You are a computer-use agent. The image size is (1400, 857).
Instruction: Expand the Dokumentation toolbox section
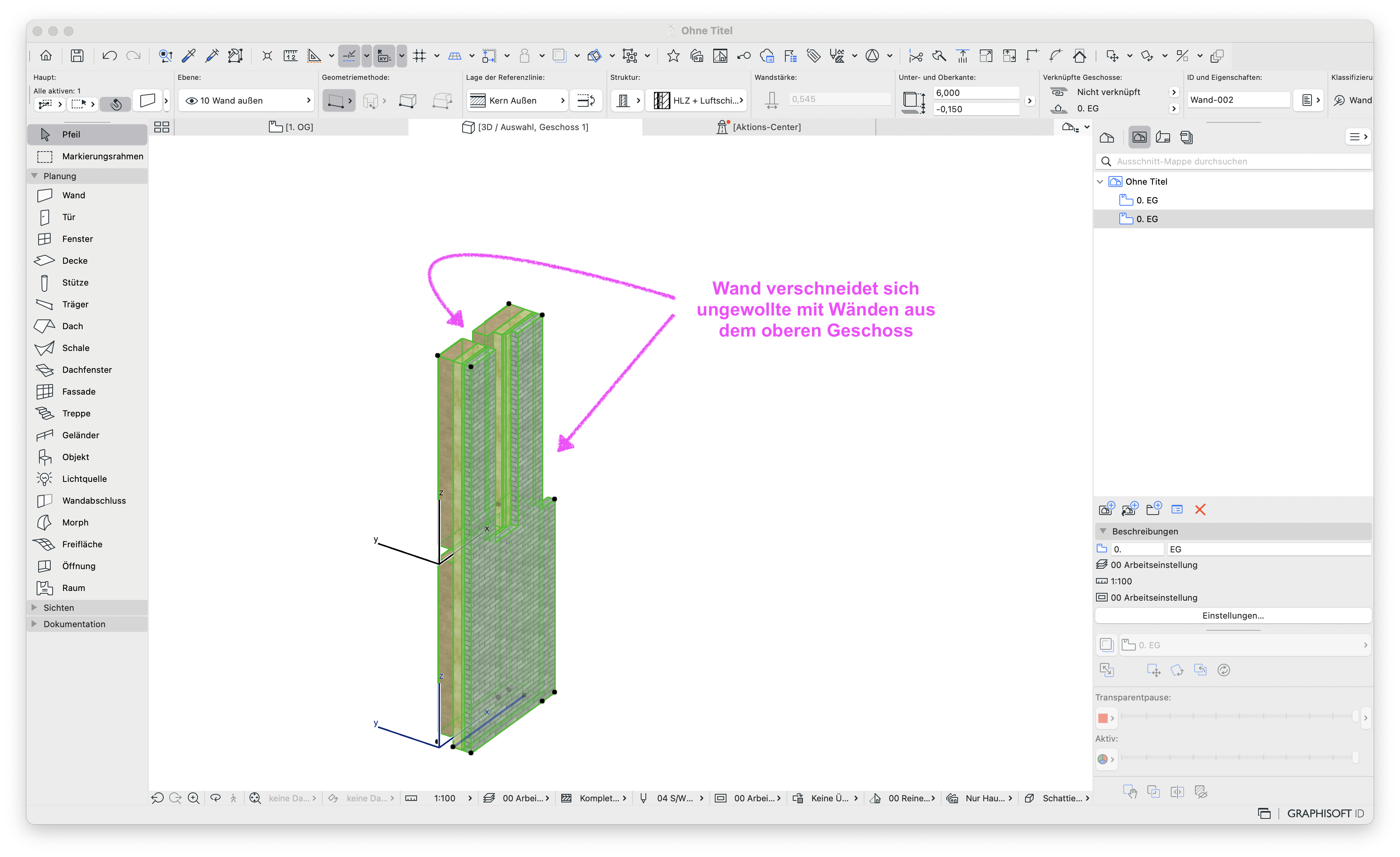tap(35, 624)
